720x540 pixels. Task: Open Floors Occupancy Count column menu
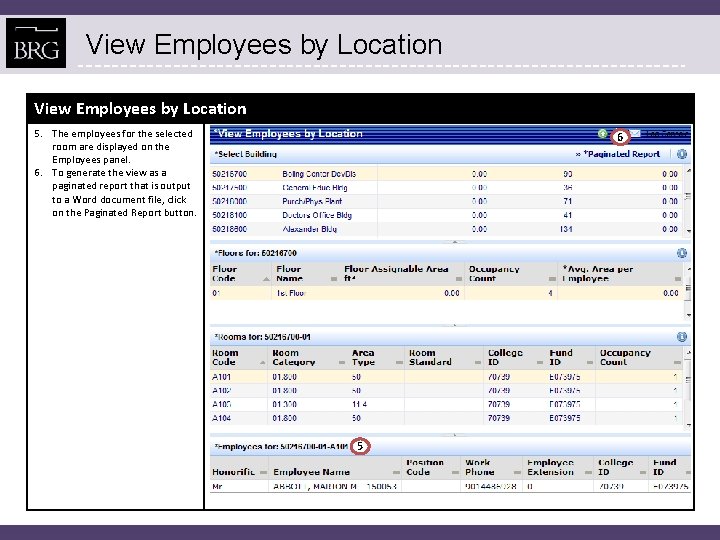[x=552, y=279]
